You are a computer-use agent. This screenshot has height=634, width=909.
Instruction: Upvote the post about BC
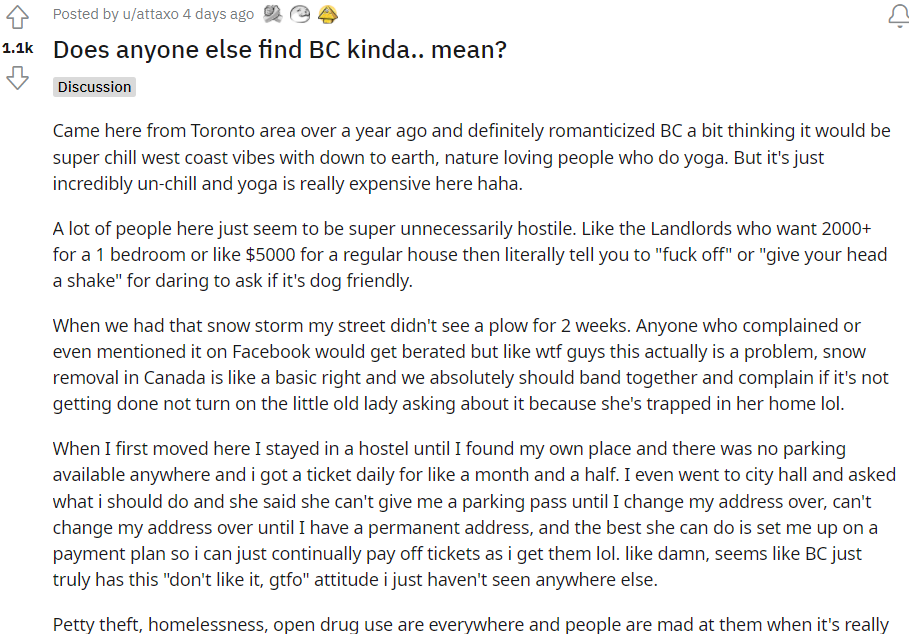[x=17, y=17]
